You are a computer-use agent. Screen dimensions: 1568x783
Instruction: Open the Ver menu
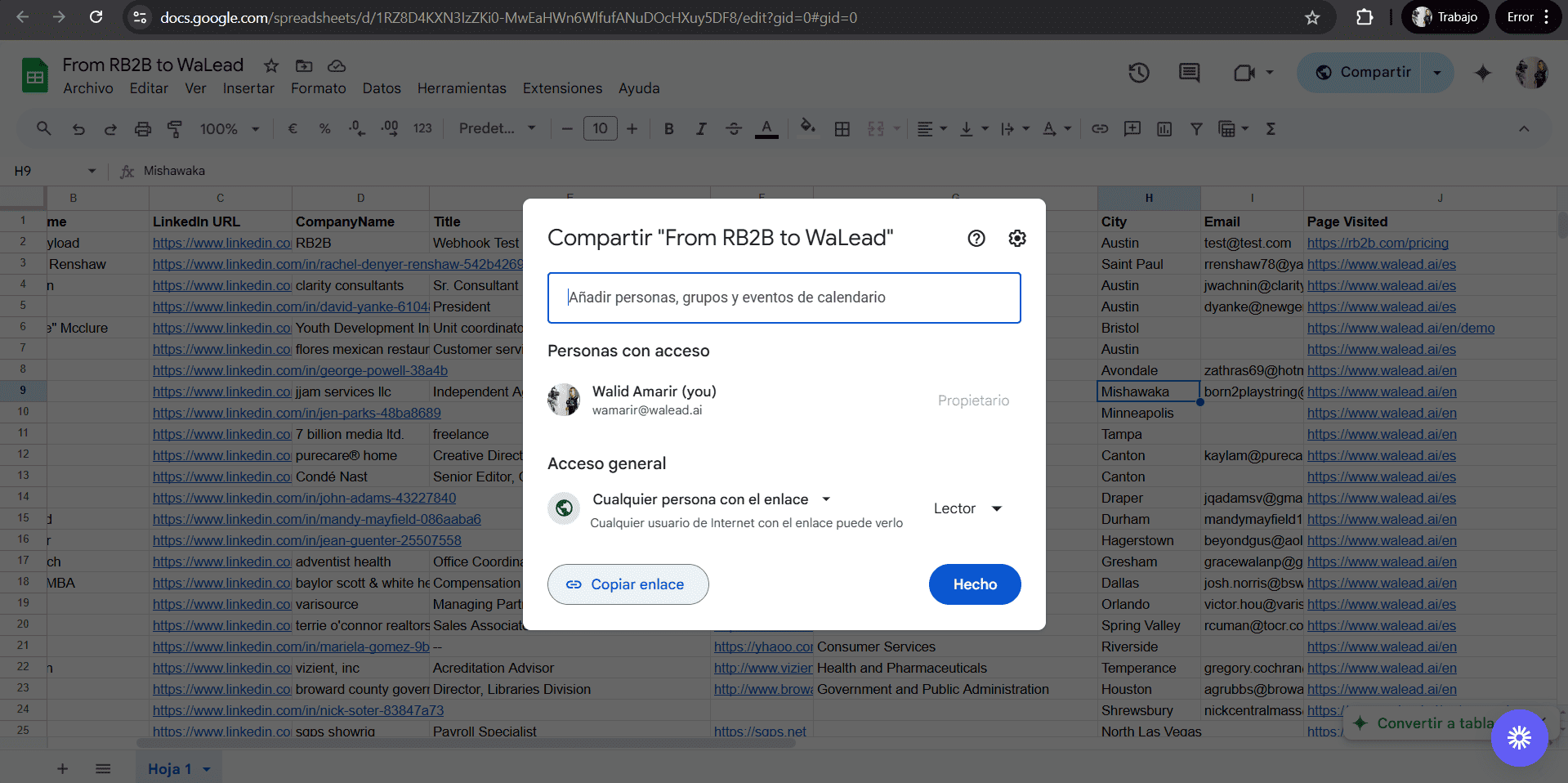tap(195, 88)
